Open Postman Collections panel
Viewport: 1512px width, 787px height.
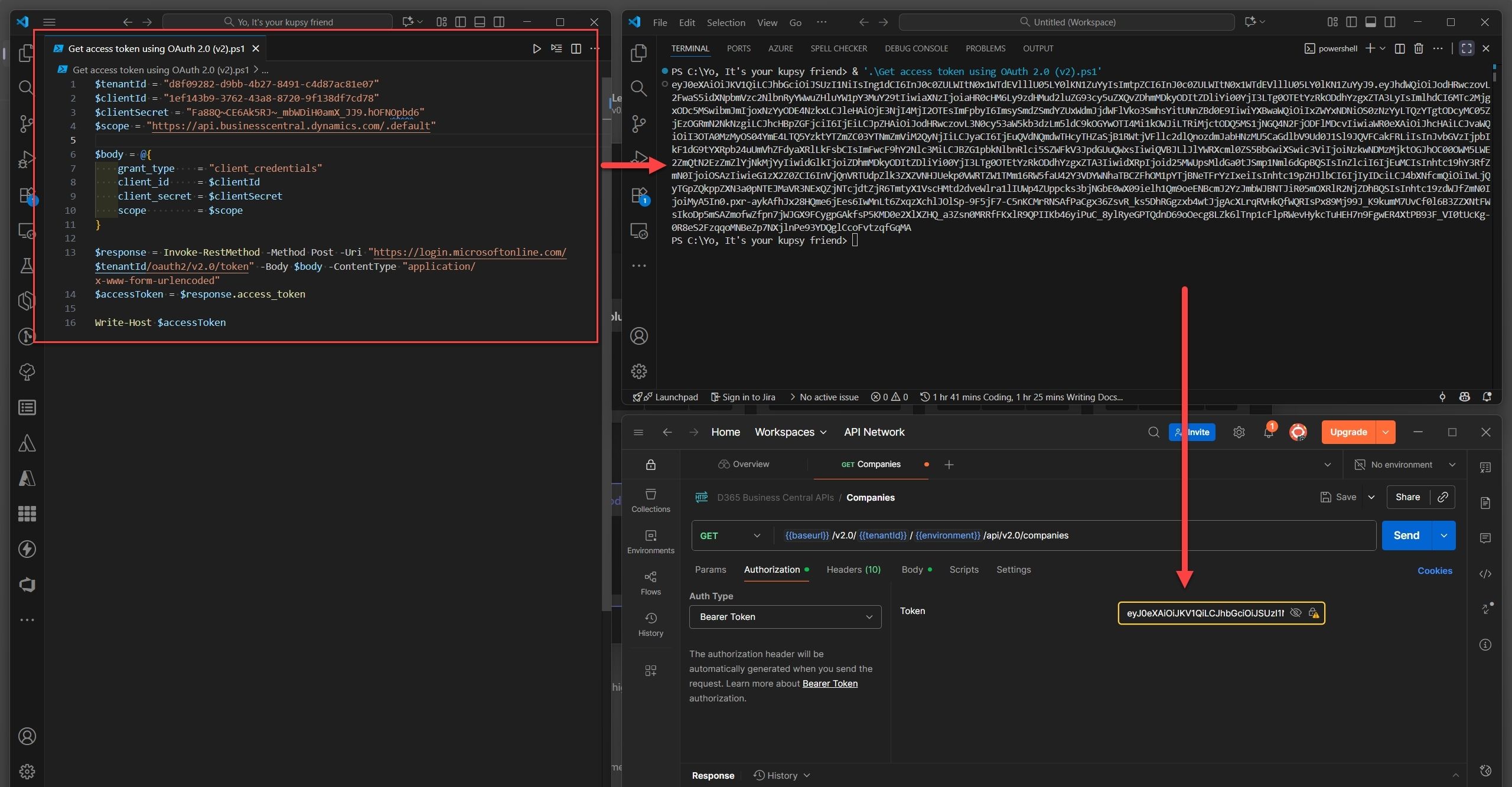pos(650,499)
